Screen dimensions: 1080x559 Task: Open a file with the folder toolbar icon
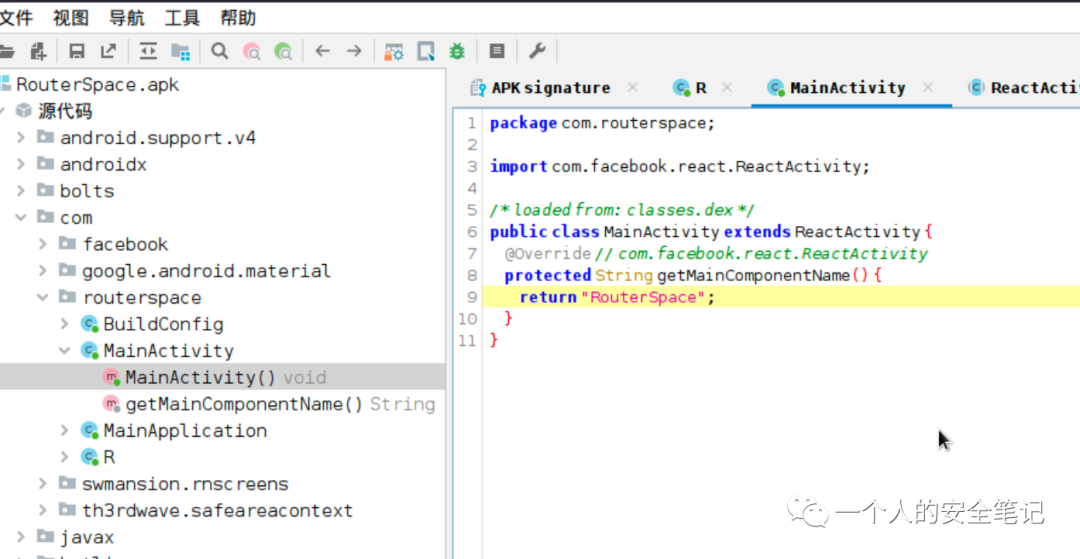coord(6,51)
